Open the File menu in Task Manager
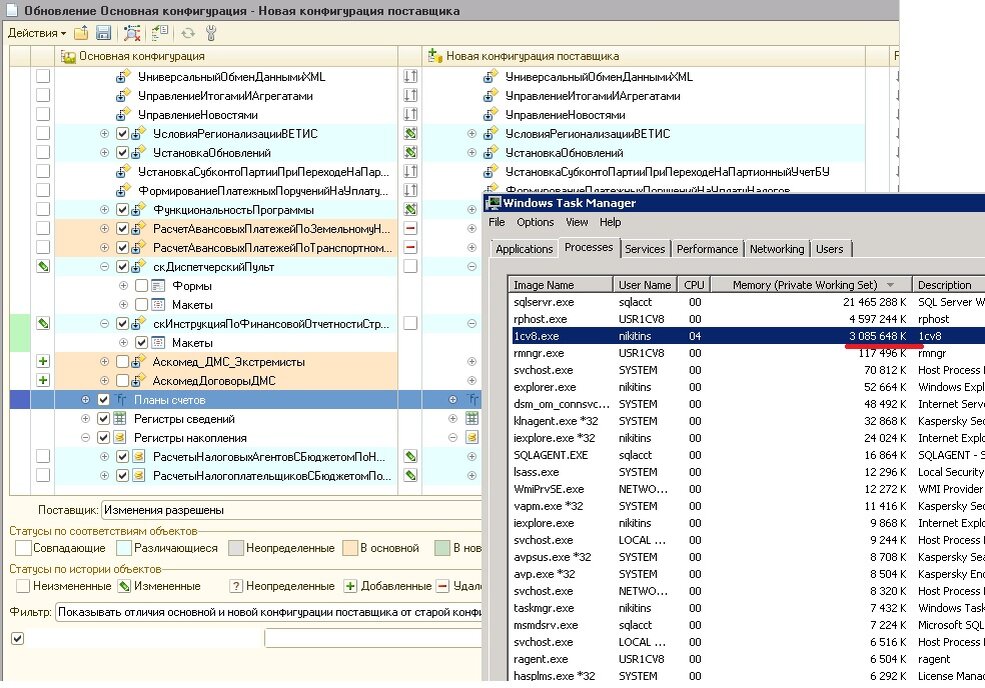This screenshot has width=985, height=688. [497, 222]
